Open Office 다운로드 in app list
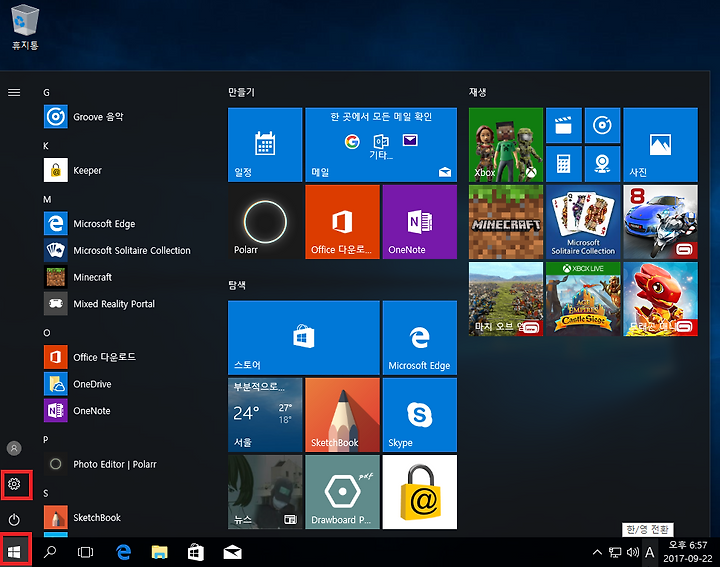 coord(124,357)
